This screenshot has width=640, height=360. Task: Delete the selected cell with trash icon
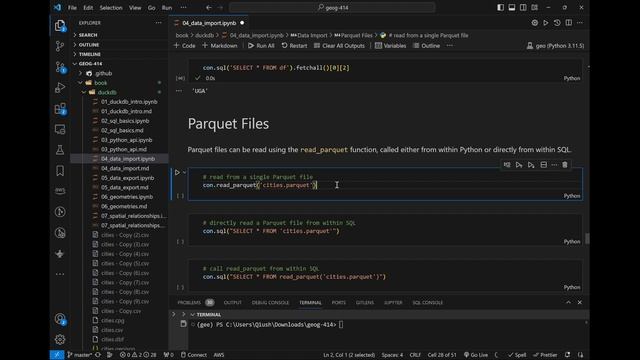[565, 165]
